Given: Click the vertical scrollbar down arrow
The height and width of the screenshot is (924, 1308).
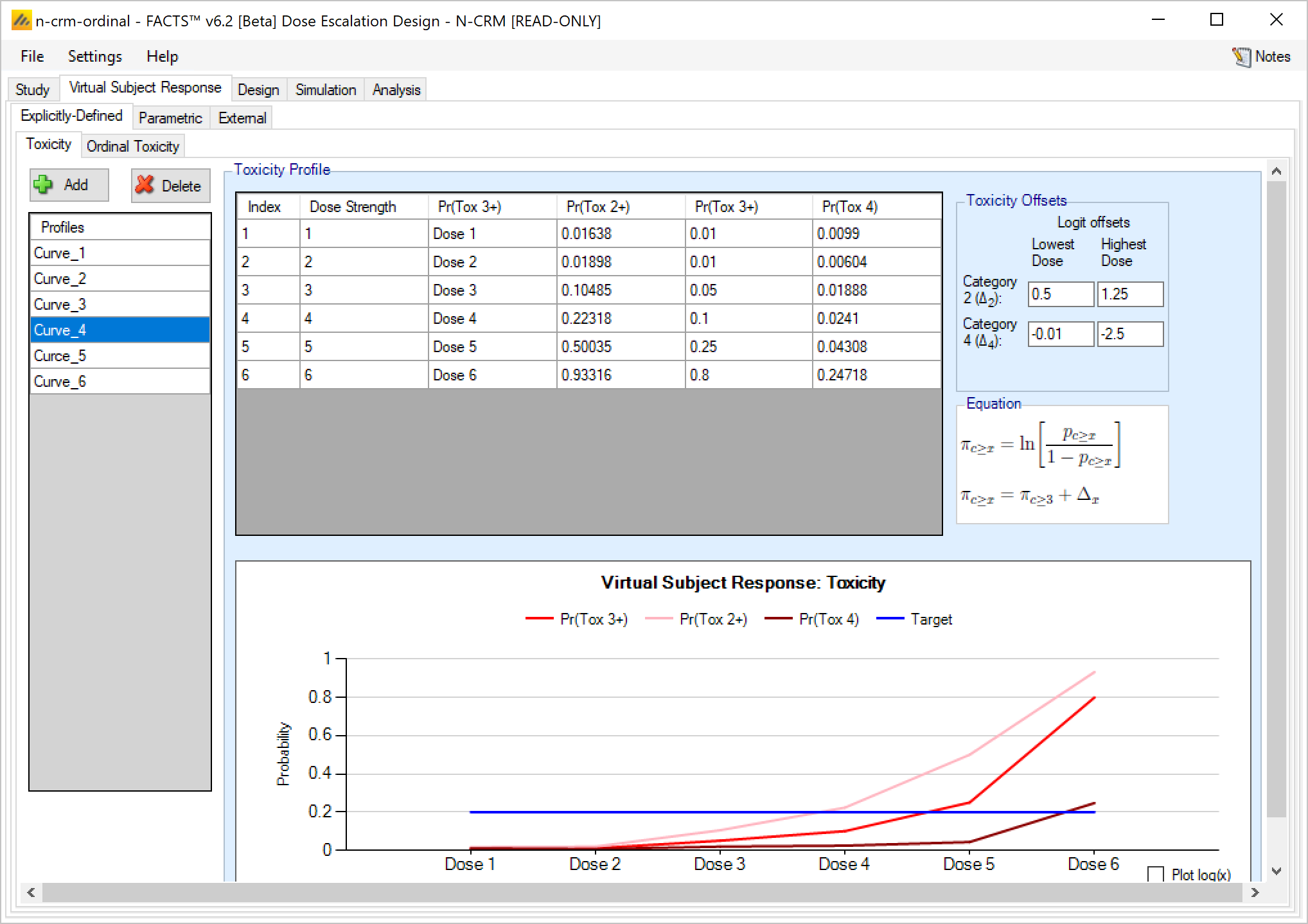Looking at the screenshot, I should click(1277, 871).
